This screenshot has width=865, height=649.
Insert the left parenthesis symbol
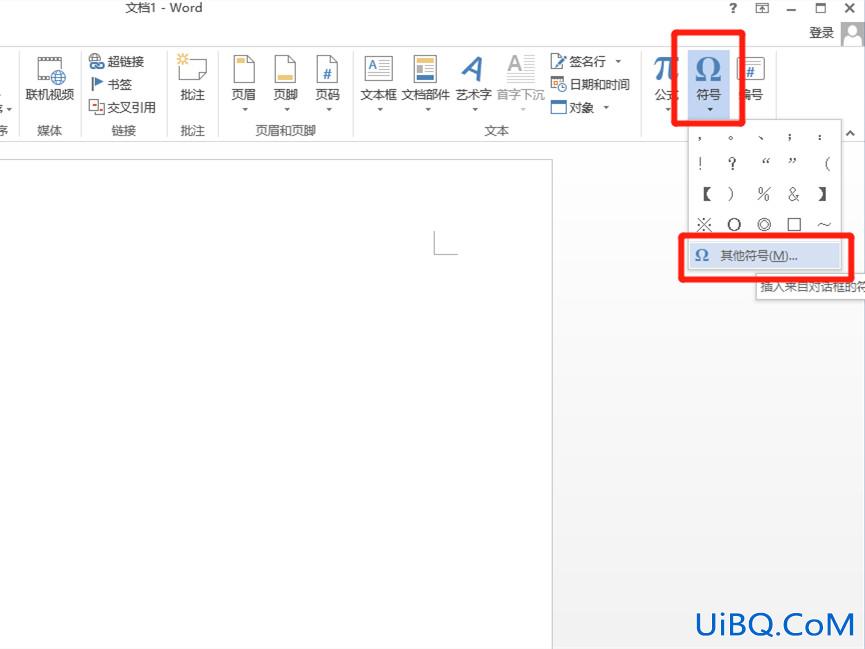point(826,163)
